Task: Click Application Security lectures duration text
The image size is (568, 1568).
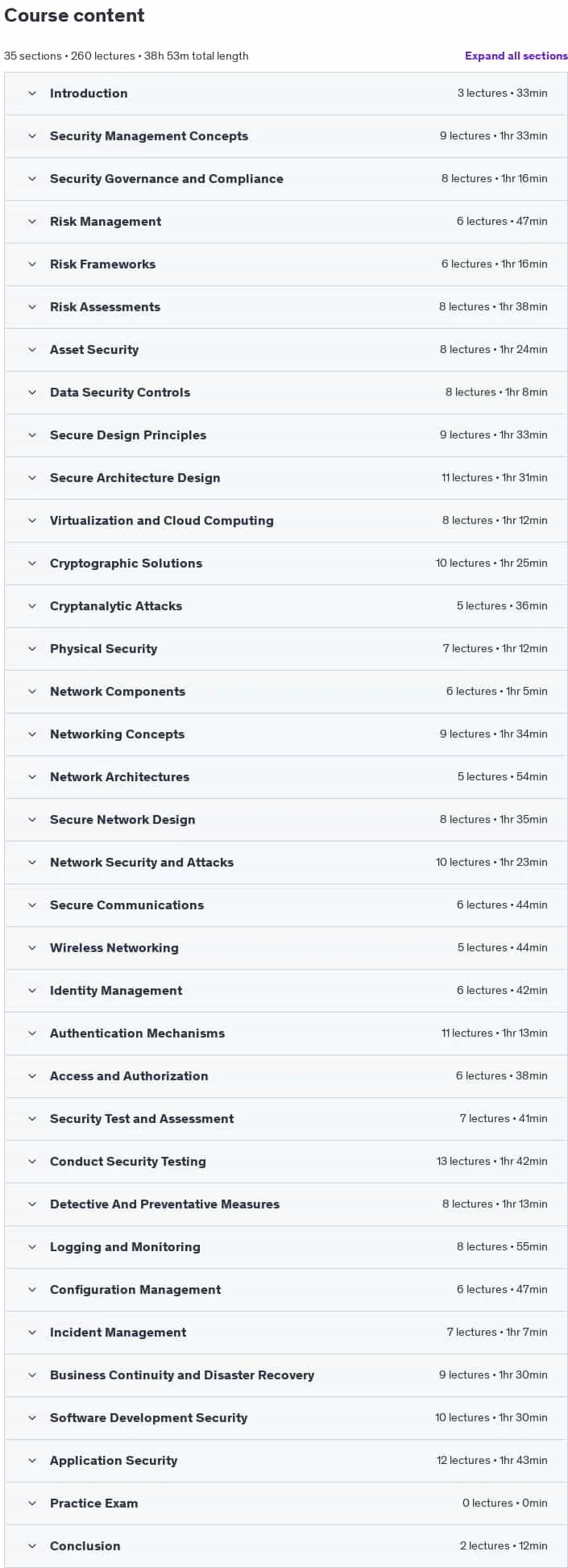Action: point(491,1461)
